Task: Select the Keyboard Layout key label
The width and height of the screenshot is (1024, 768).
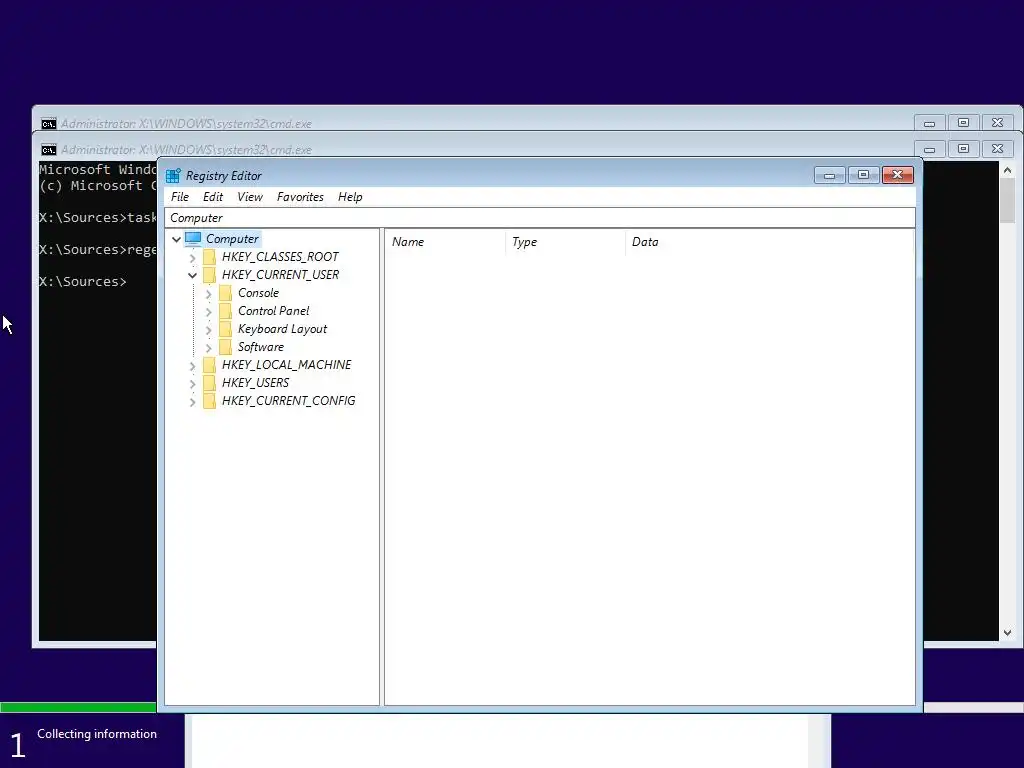Action: click(282, 329)
